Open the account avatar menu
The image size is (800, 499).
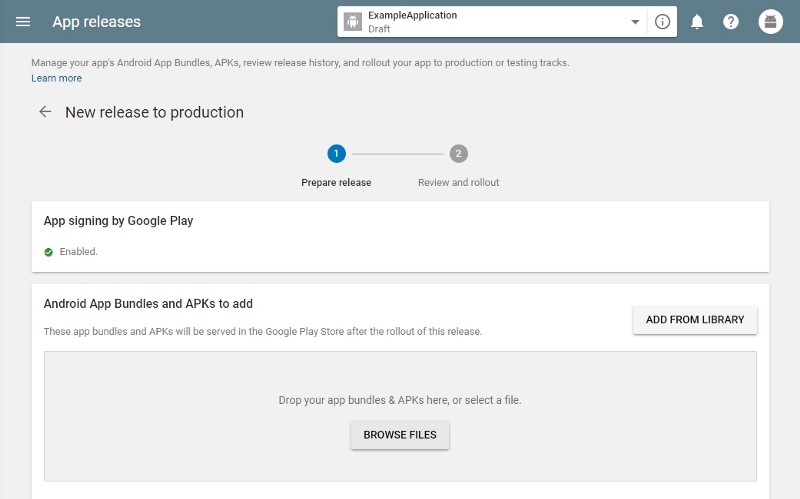[770, 22]
